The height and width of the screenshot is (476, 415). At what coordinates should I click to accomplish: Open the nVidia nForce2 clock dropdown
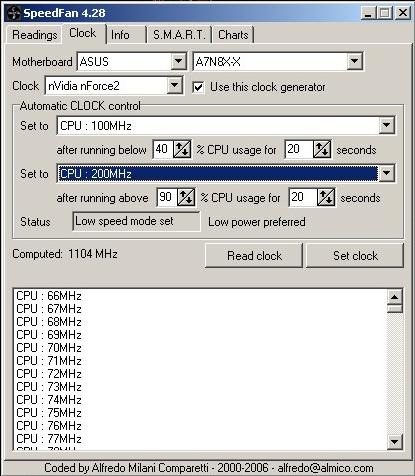click(175, 86)
